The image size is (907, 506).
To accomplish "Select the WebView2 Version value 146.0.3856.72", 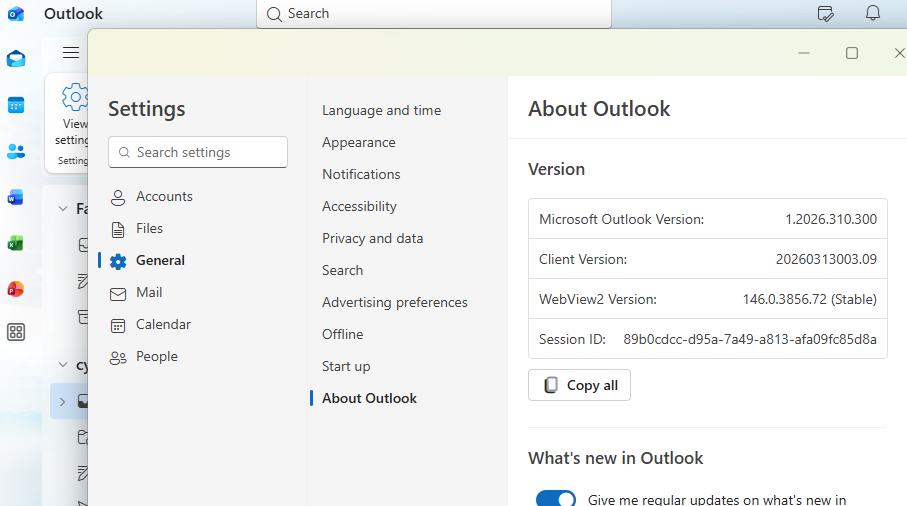I will [x=785, y=299].
